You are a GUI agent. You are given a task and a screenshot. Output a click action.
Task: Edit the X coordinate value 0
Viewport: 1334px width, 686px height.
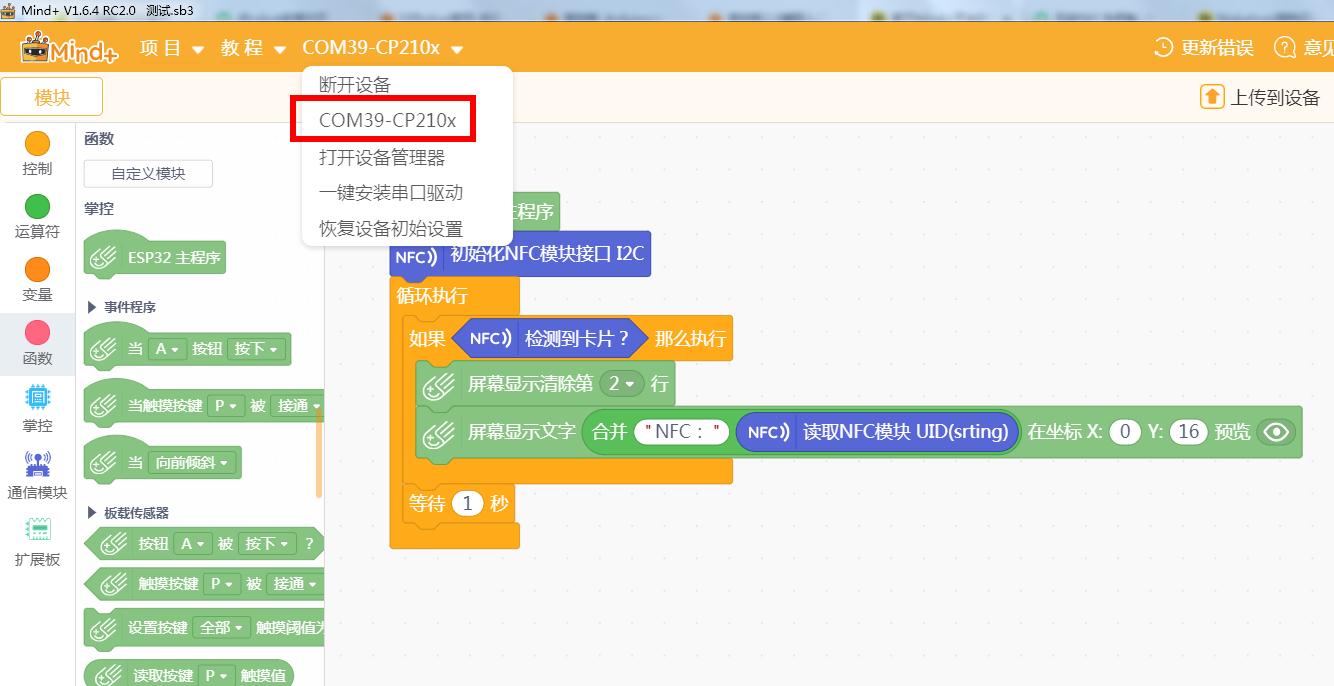pyautogui.click(x=1125, y=432)
